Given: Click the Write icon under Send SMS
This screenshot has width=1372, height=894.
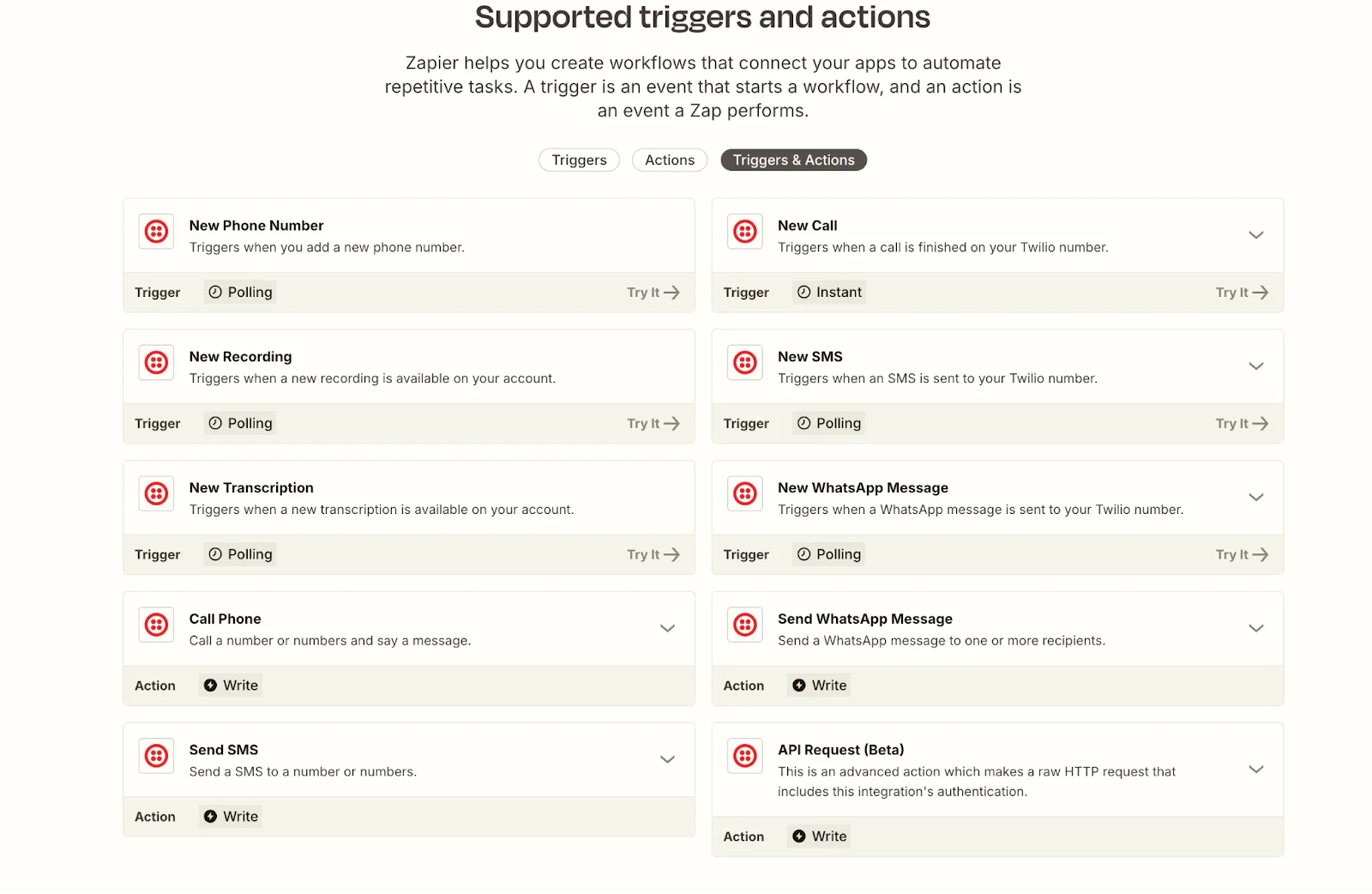Looking at the screenshot, I should (211, 816).
